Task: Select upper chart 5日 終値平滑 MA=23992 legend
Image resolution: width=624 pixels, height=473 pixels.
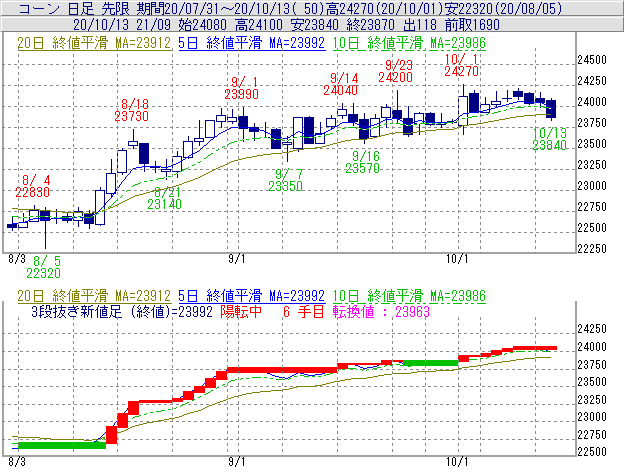Action: pyautogui.click(x=252, y=43)
